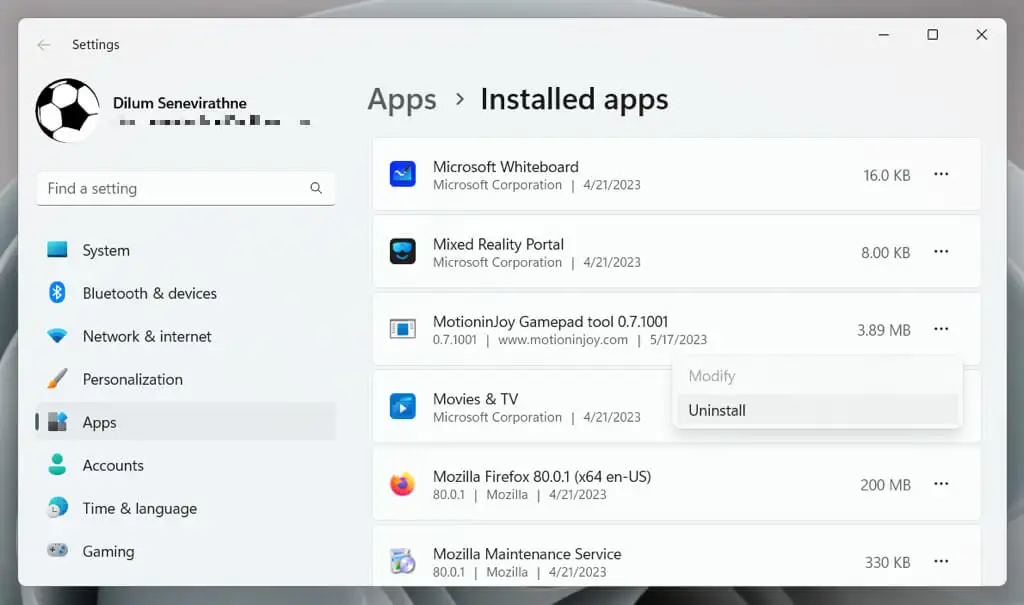Screen dimensions: 1024x605
Task: Select Modify in the context menu
Action: (x=712, y=376)
